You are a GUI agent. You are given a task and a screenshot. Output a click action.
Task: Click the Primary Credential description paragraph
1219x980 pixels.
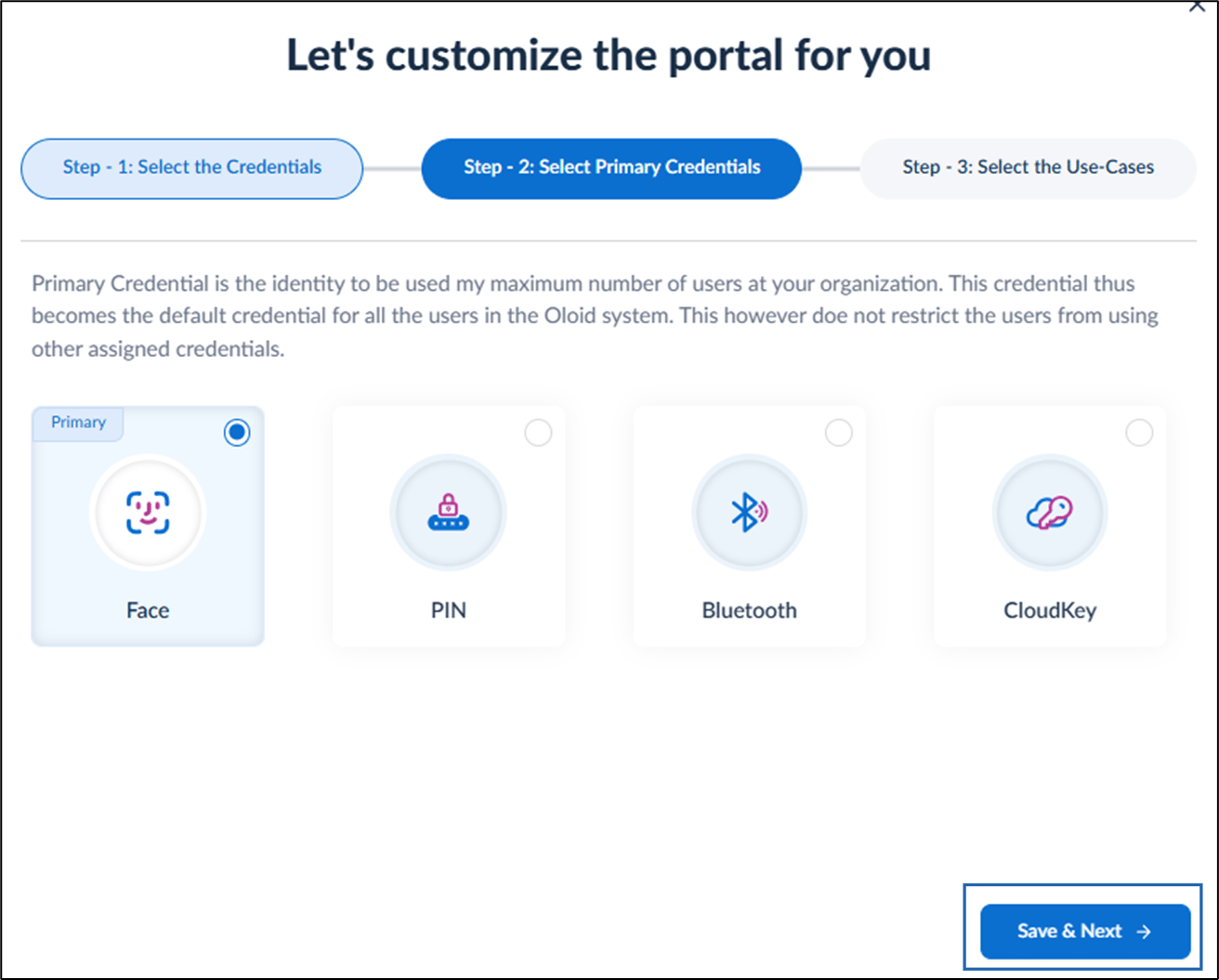click(595, 316)
